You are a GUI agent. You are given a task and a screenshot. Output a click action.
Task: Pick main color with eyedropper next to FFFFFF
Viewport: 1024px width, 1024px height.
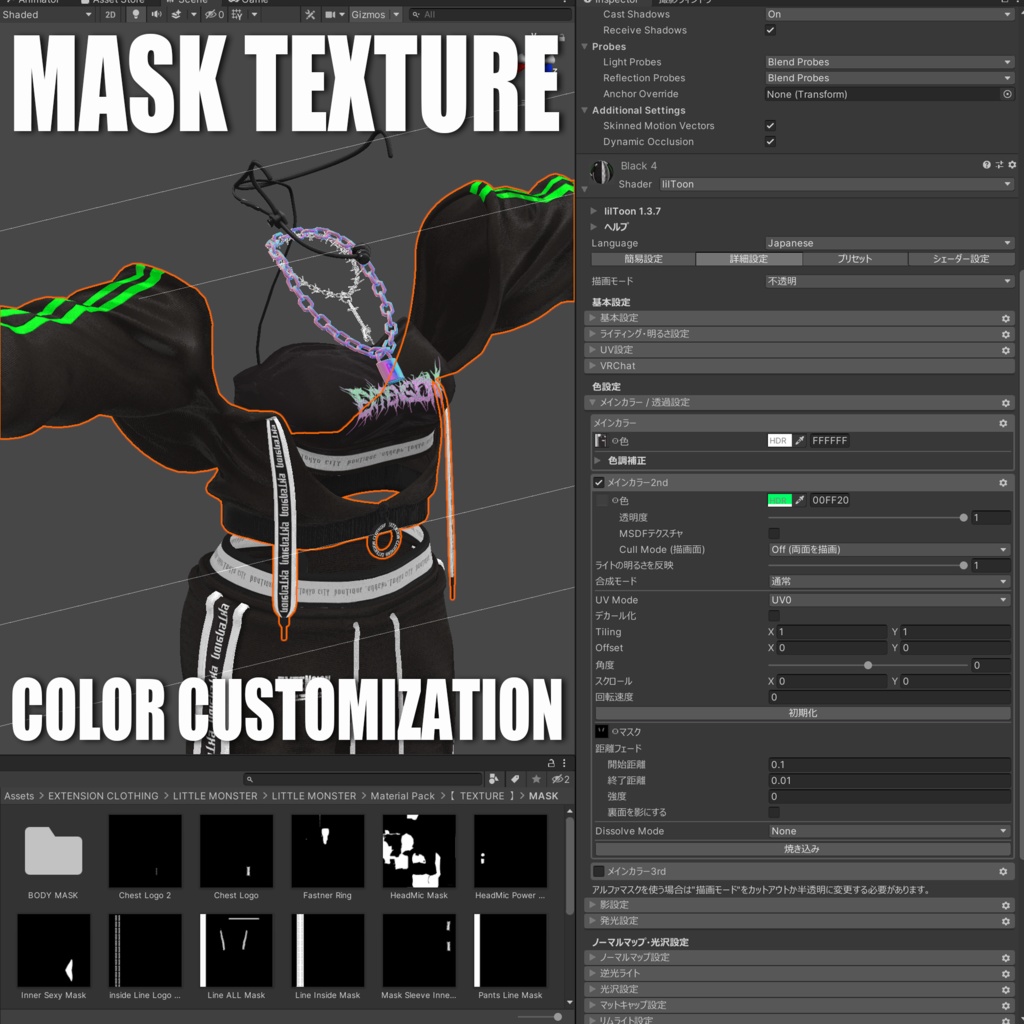click(800, 440)
